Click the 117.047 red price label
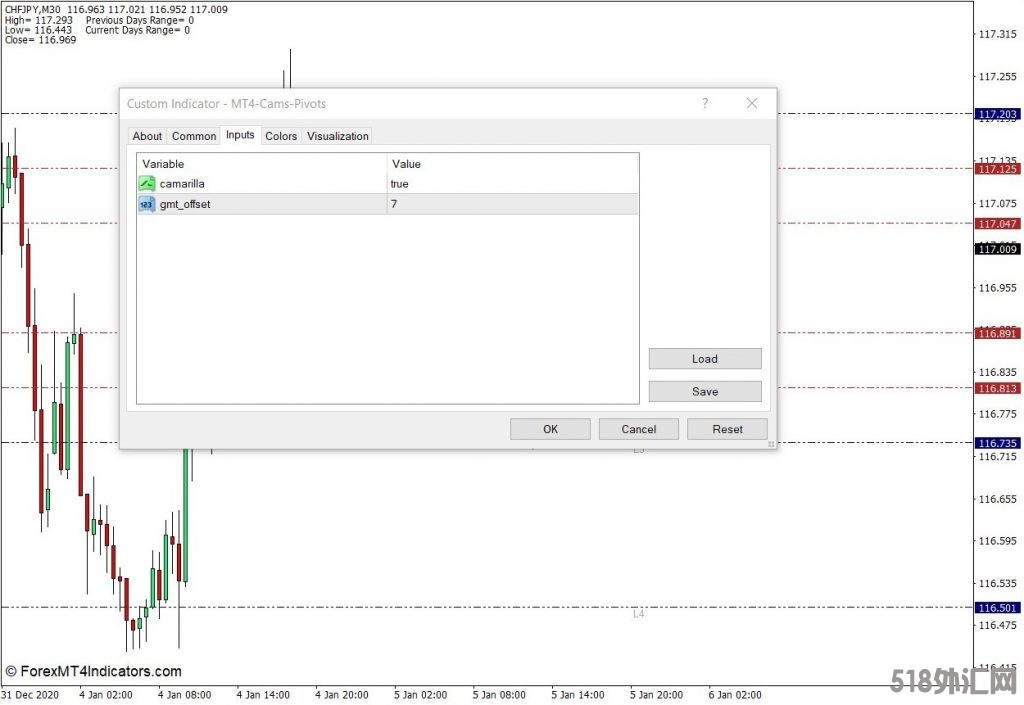The image size is (1024, 705). [x=997, y=224]
